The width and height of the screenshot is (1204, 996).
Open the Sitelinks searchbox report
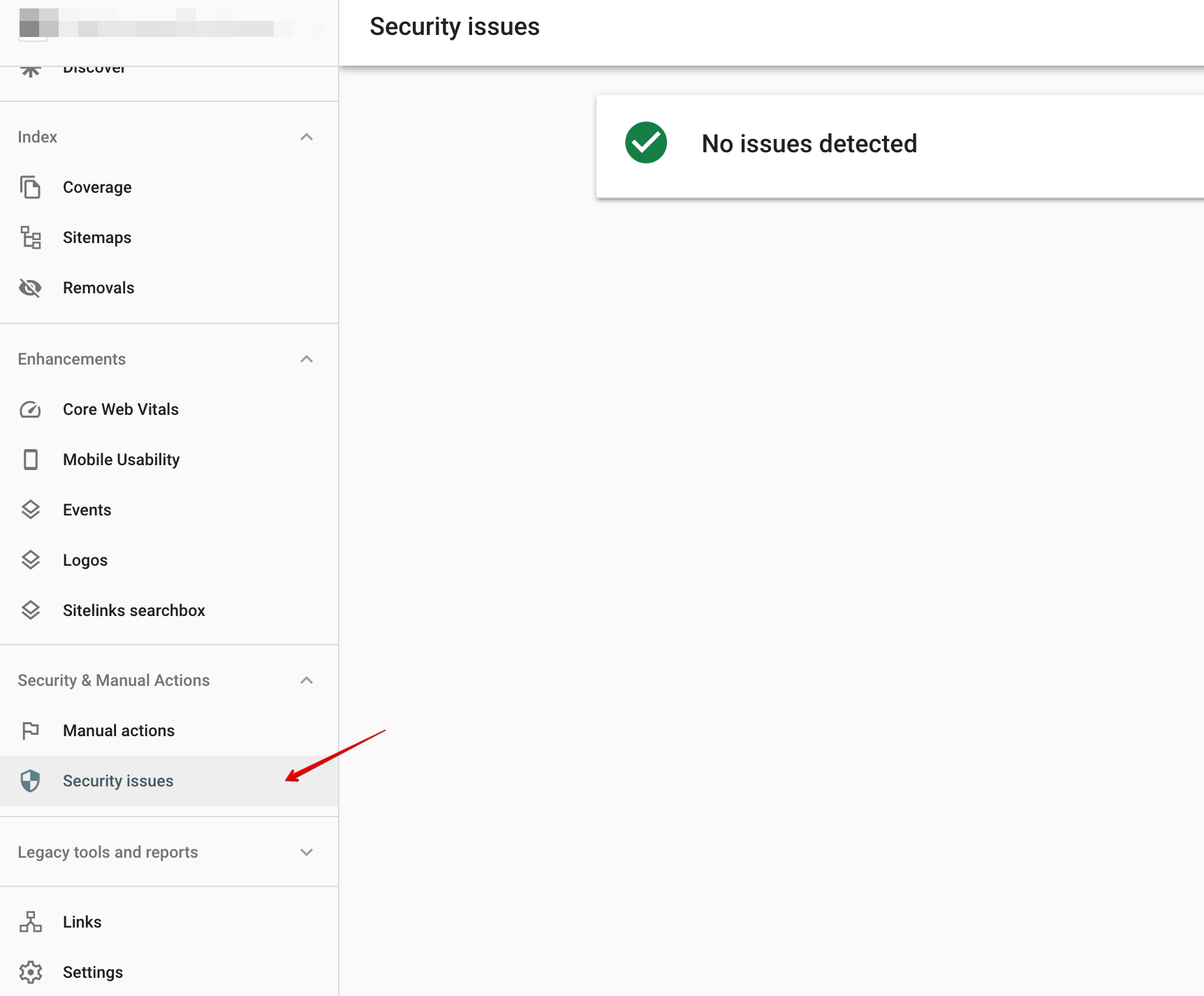[133, 610]
